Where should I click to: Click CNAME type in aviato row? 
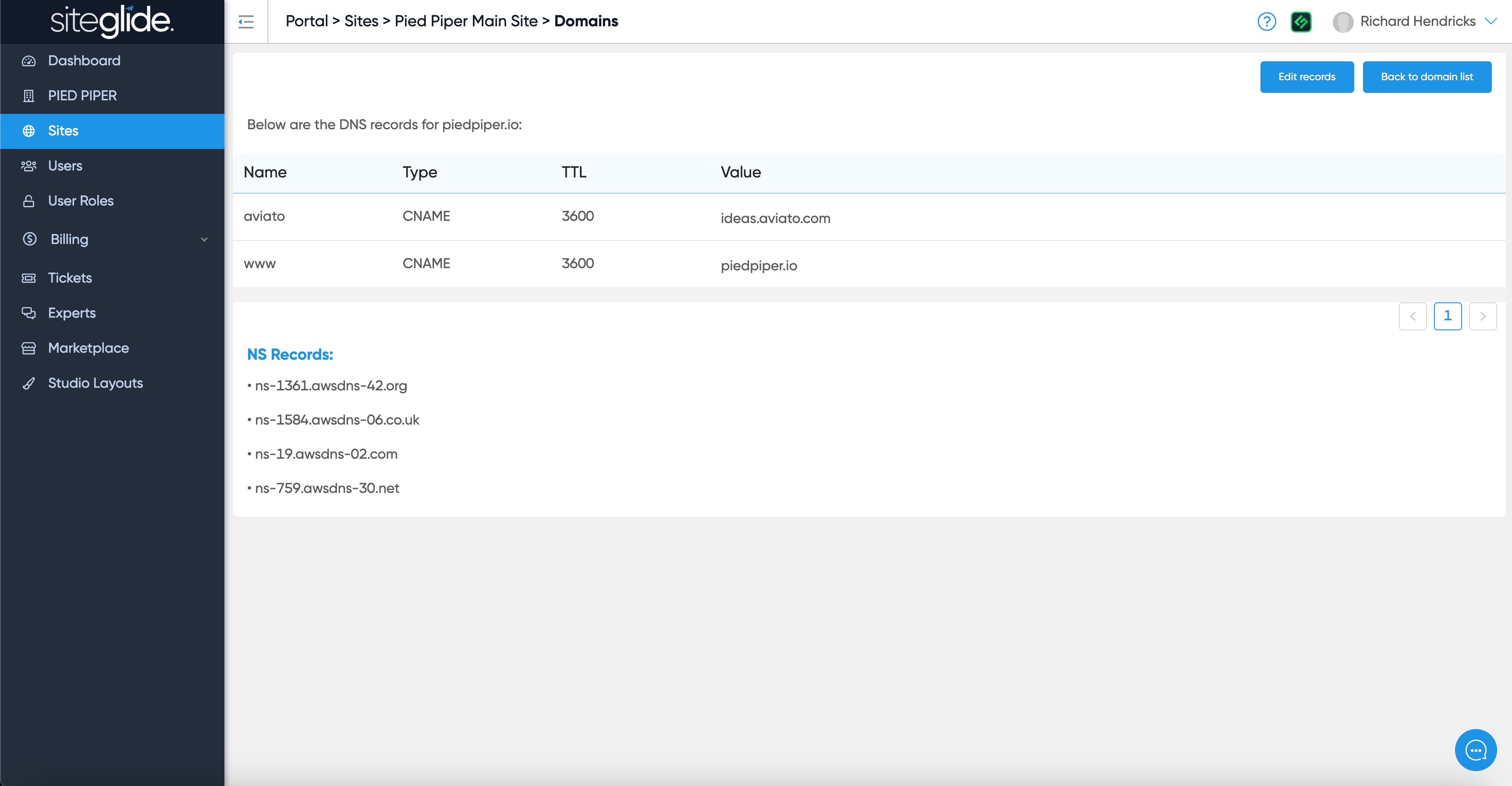click(x=426, y=216)
